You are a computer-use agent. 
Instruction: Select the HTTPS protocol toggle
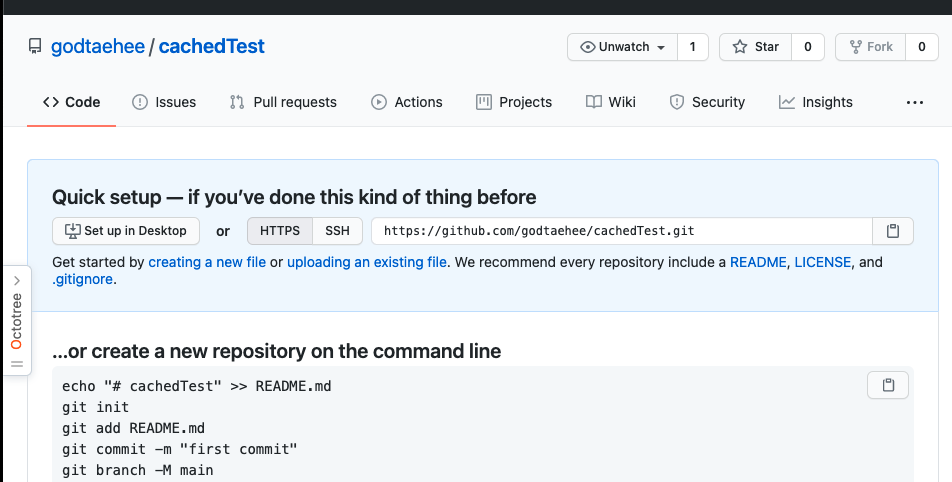(x=280, y=231)
